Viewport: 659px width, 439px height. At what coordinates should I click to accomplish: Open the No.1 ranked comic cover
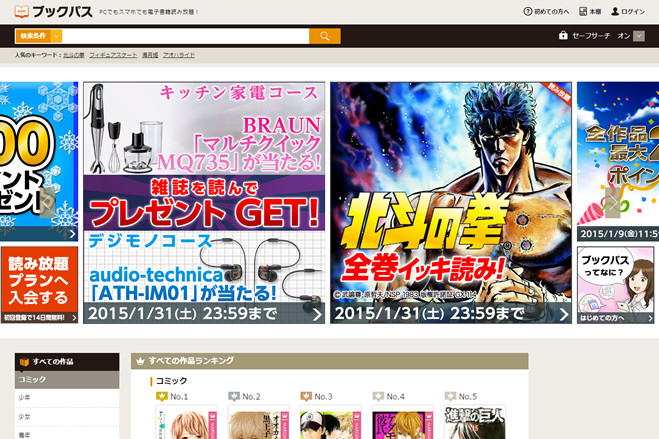click(x=187, y=422)
